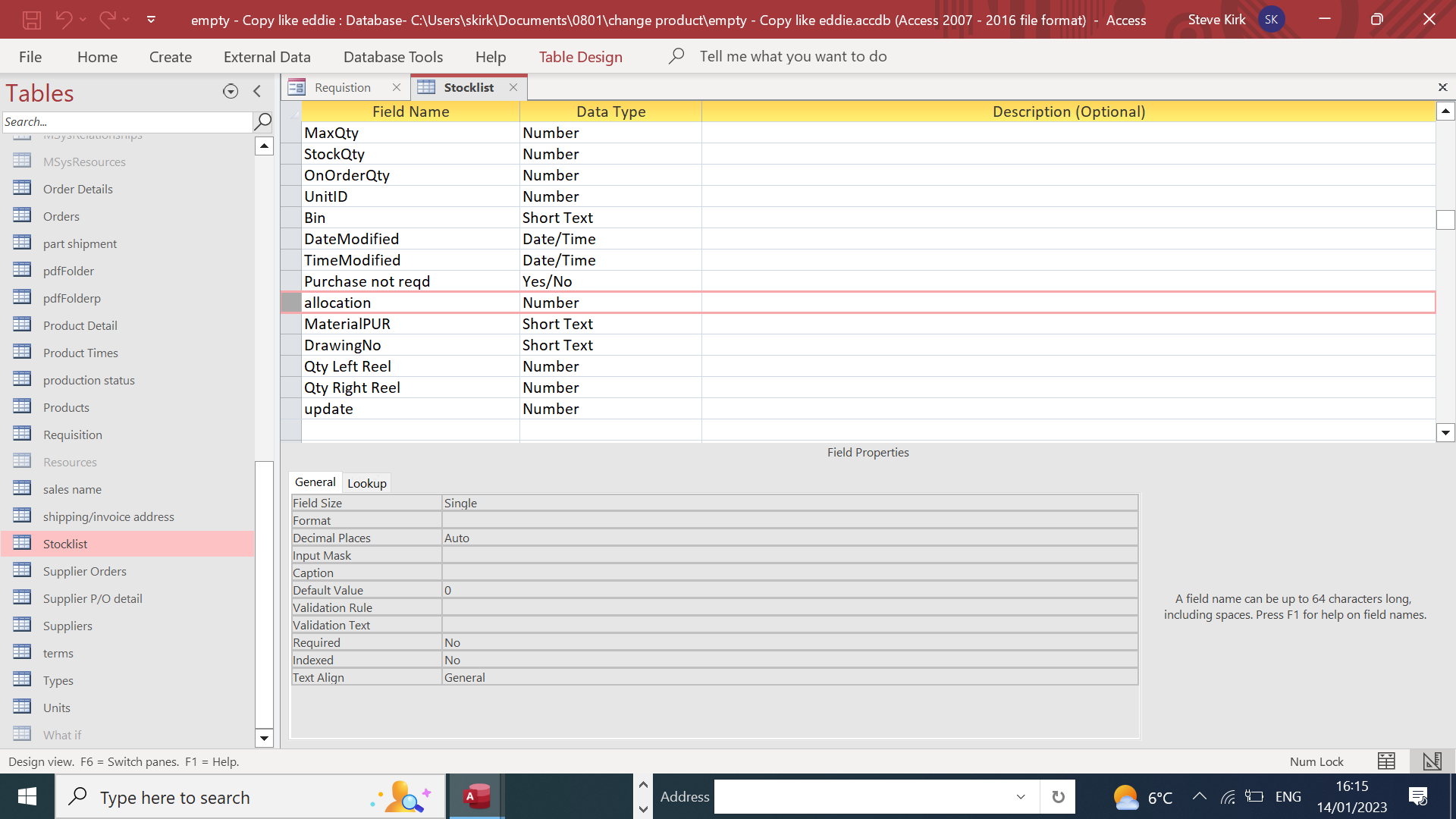This screenshot has width=1456, height=819.
Task: Click the Stocklist table icon in sidebar
Action: click(23, 543)
